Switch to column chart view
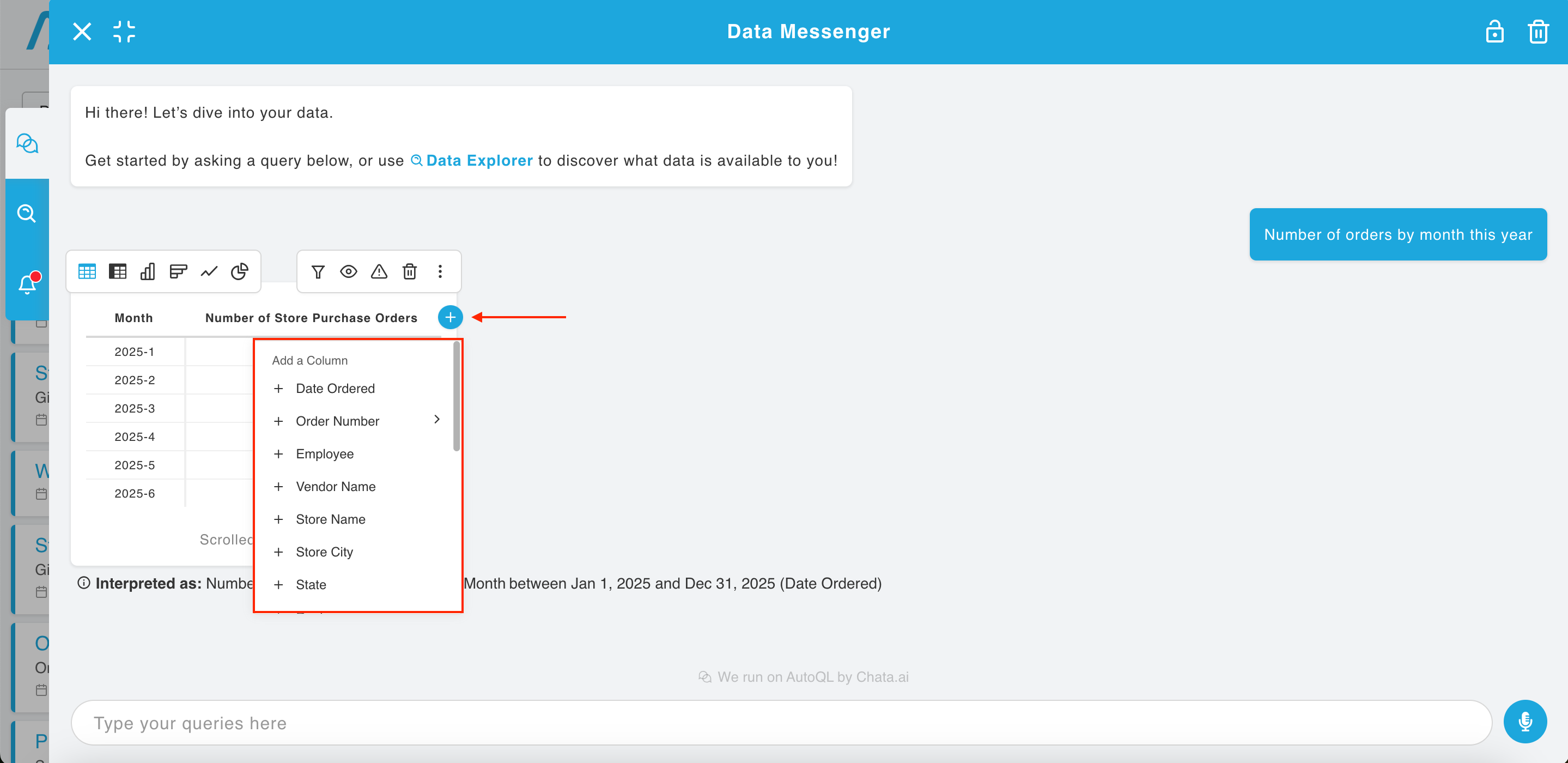 point(148,271)
